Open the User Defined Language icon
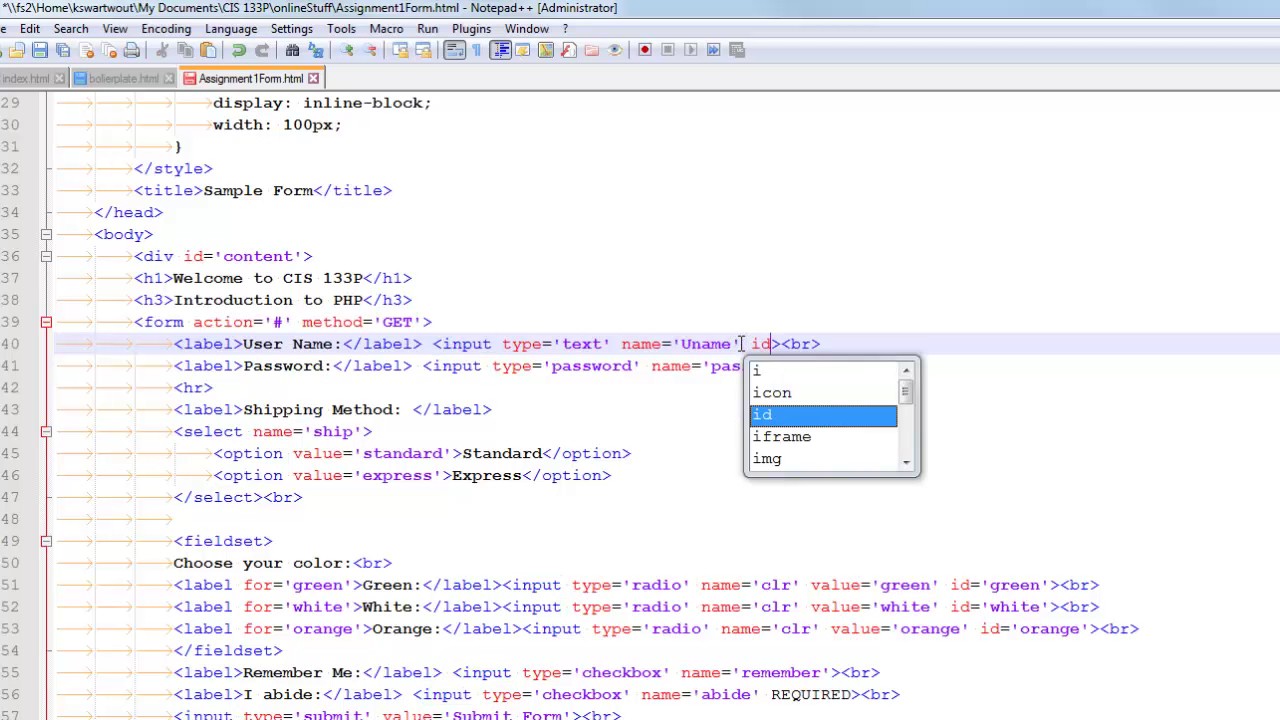The image size is (1280, 720). 523,50
